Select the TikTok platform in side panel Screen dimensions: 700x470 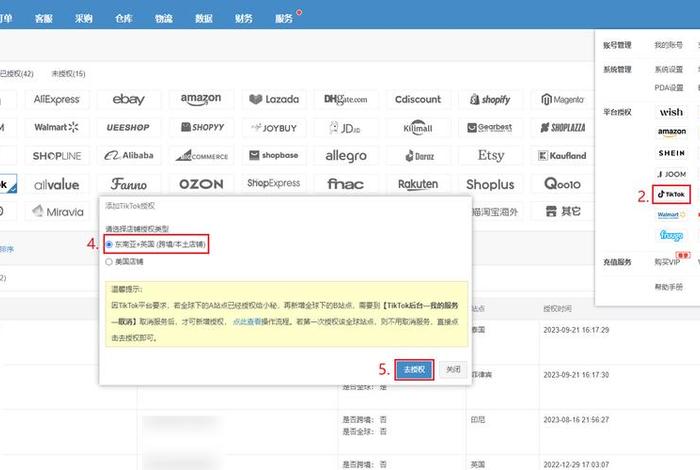(x=671, y=194)
